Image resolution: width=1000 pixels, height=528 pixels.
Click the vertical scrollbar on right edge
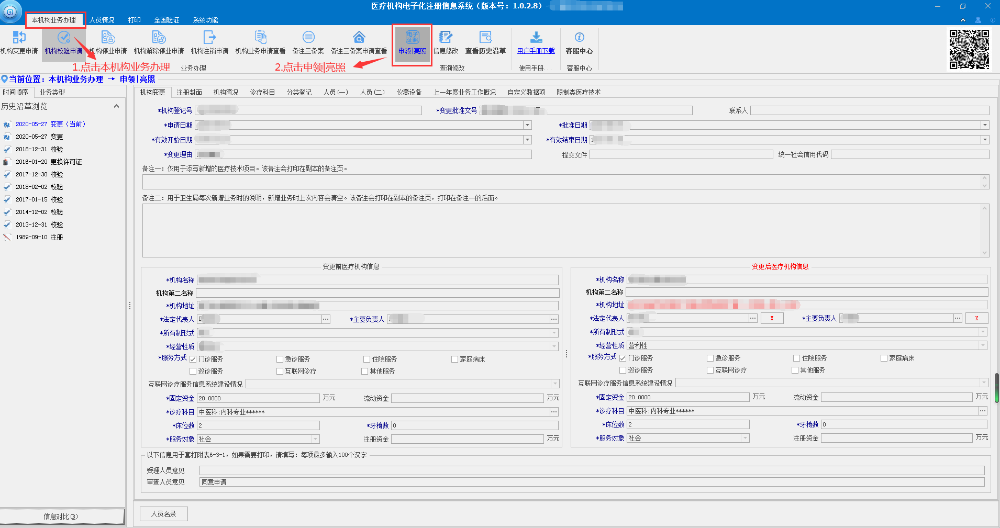click(995, 385)
